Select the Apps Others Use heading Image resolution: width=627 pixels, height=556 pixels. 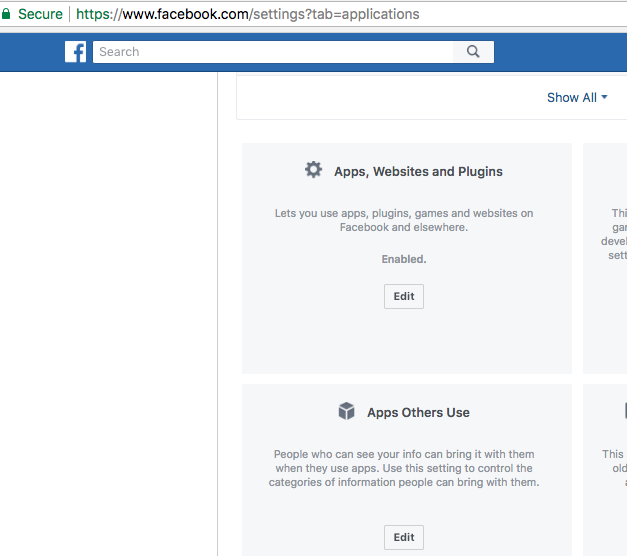pos(418,412)
